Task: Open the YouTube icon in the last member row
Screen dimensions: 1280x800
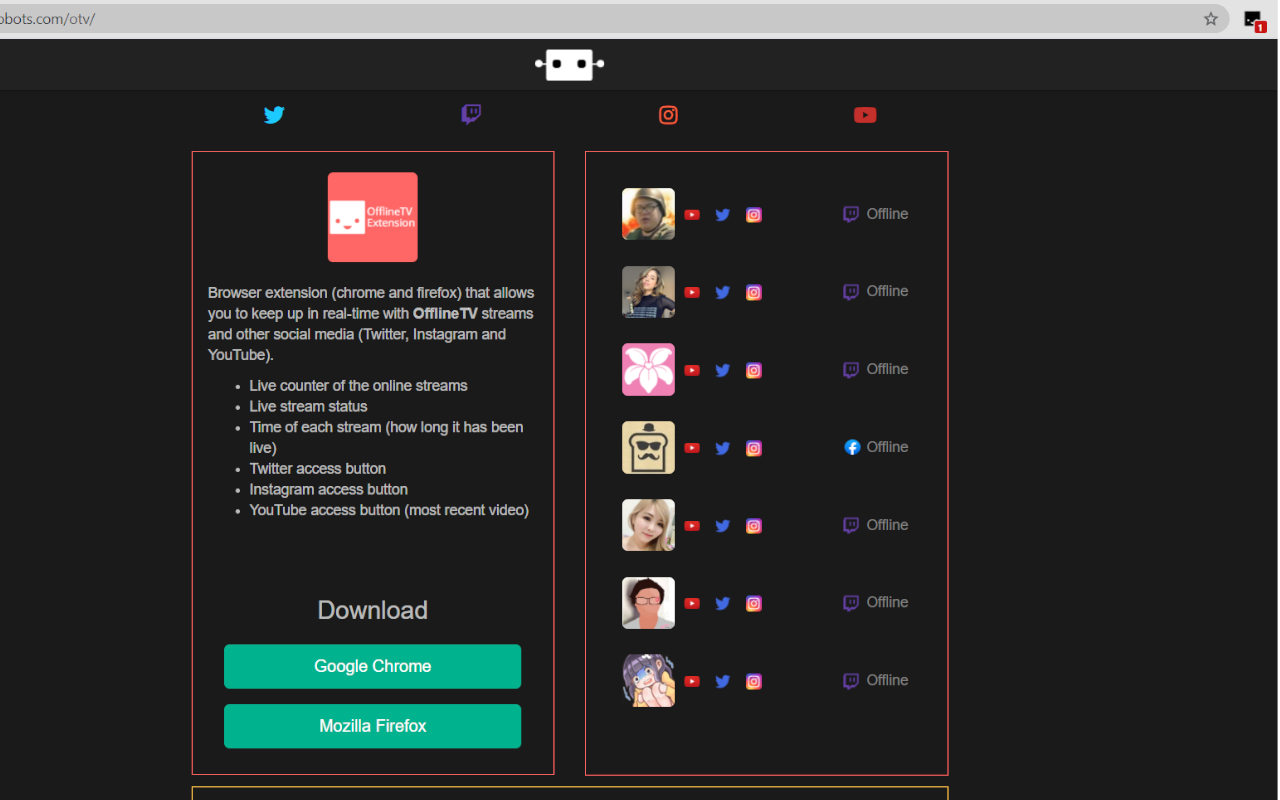Action: pos(692,681)
